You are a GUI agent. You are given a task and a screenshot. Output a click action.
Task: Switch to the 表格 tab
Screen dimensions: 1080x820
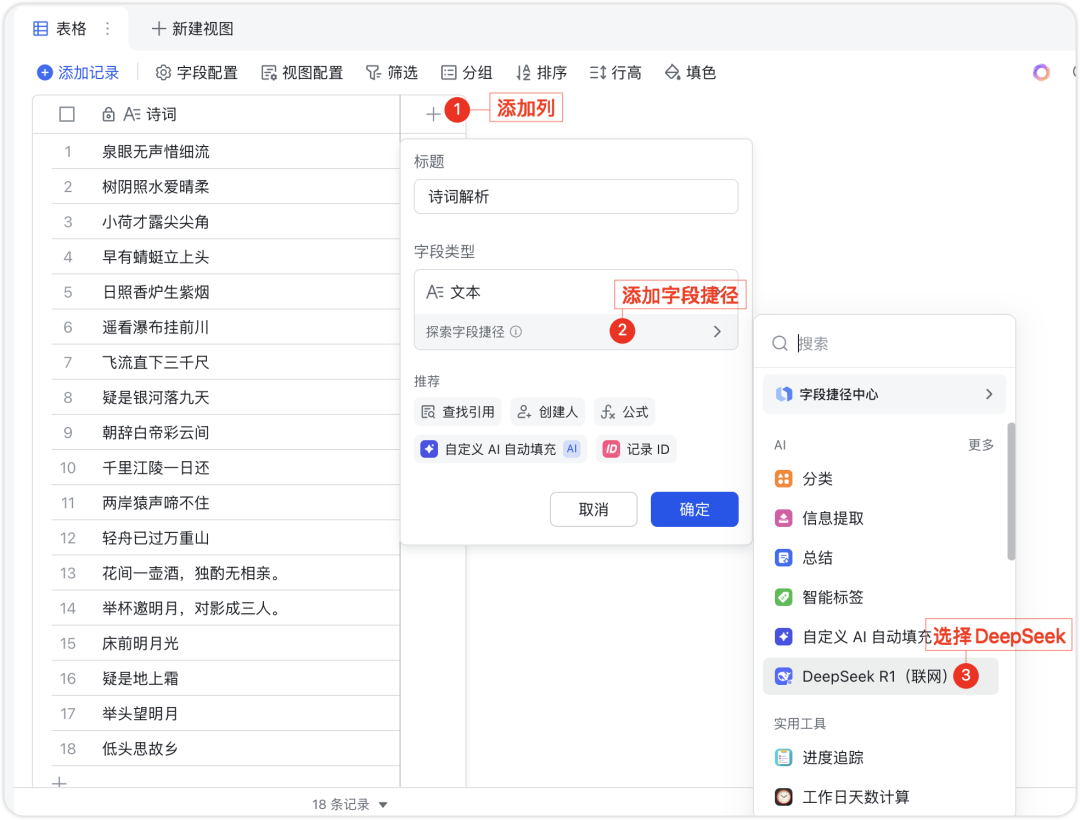[60, 28]
